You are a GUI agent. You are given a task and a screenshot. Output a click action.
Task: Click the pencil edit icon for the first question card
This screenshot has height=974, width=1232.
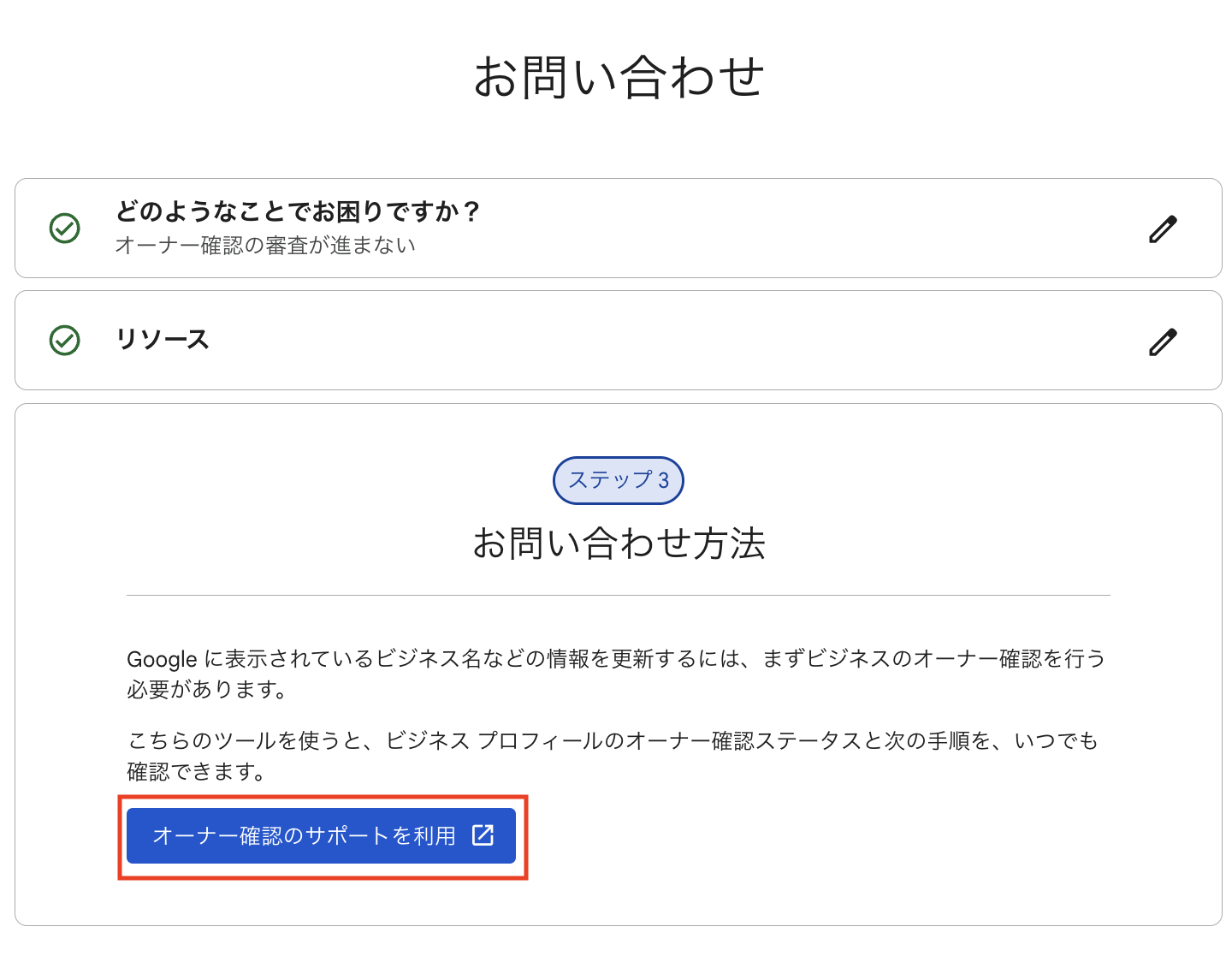coord(1164,229)
